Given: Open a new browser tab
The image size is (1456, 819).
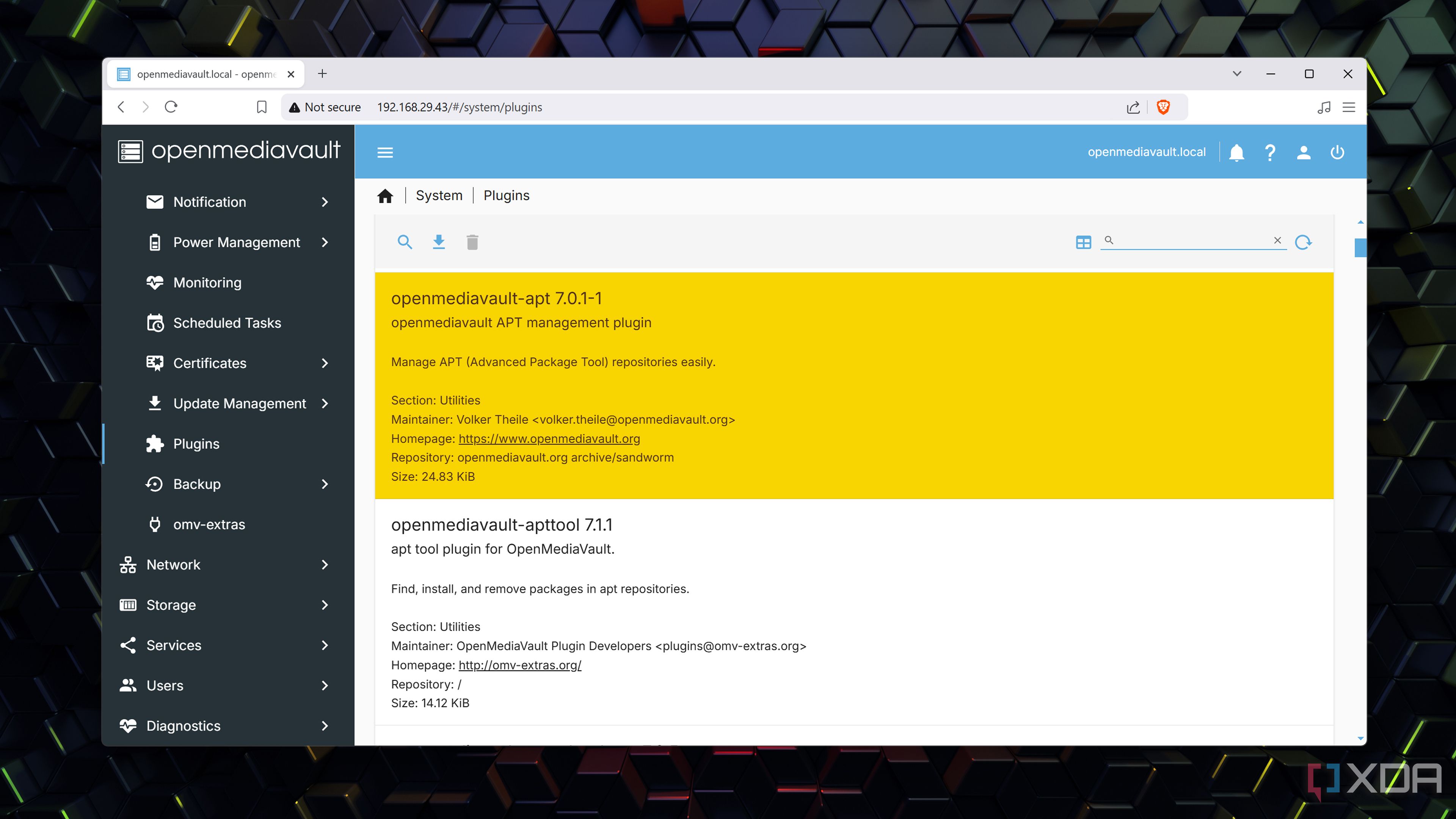Looking at the screenshot, I should point(322,74).
